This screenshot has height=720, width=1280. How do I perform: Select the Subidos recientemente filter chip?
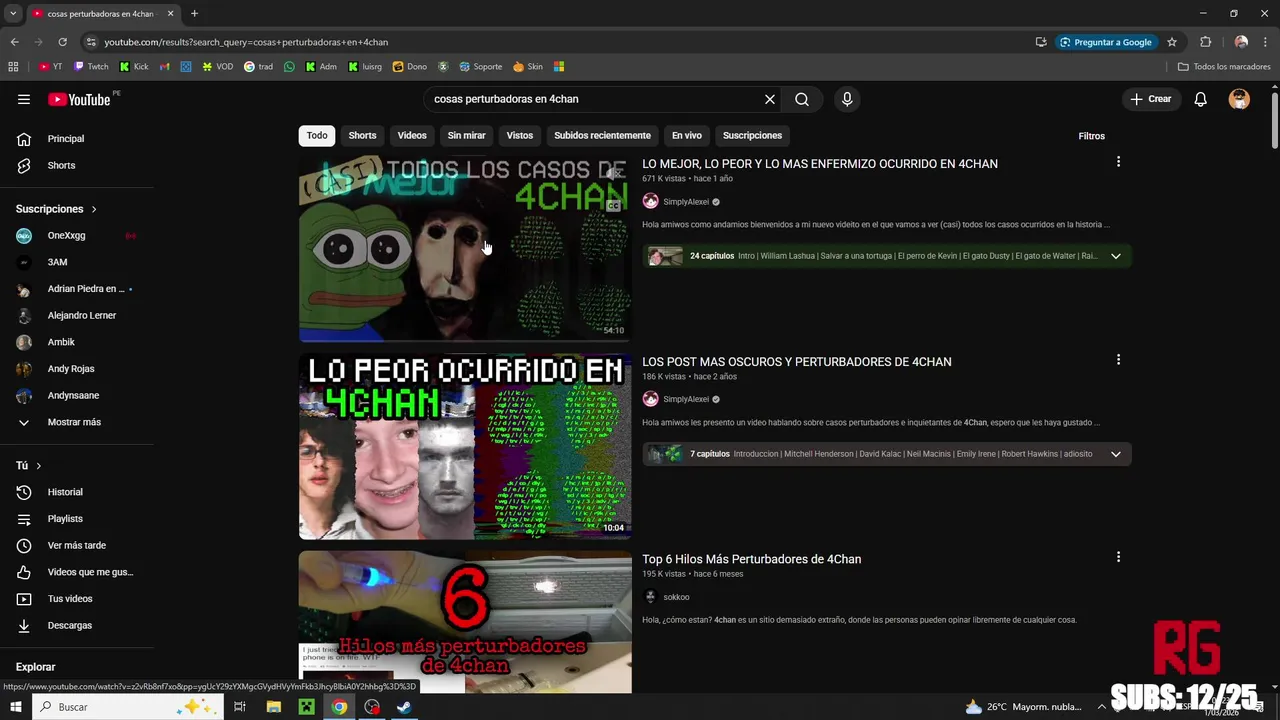[602, 135]
